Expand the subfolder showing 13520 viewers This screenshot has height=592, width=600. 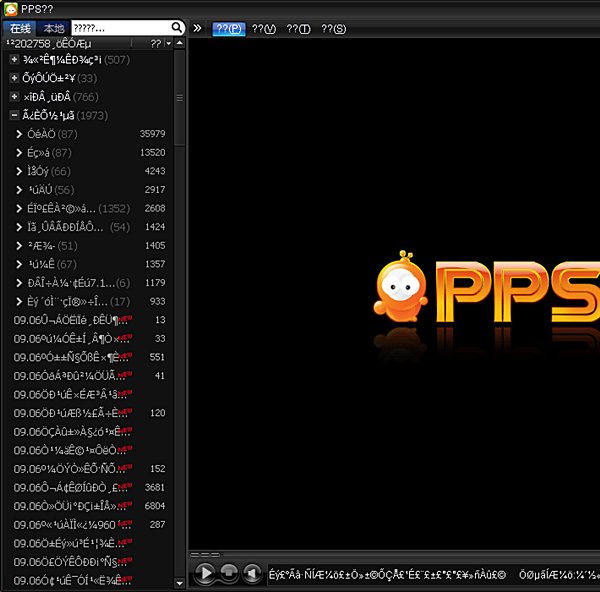19,152
